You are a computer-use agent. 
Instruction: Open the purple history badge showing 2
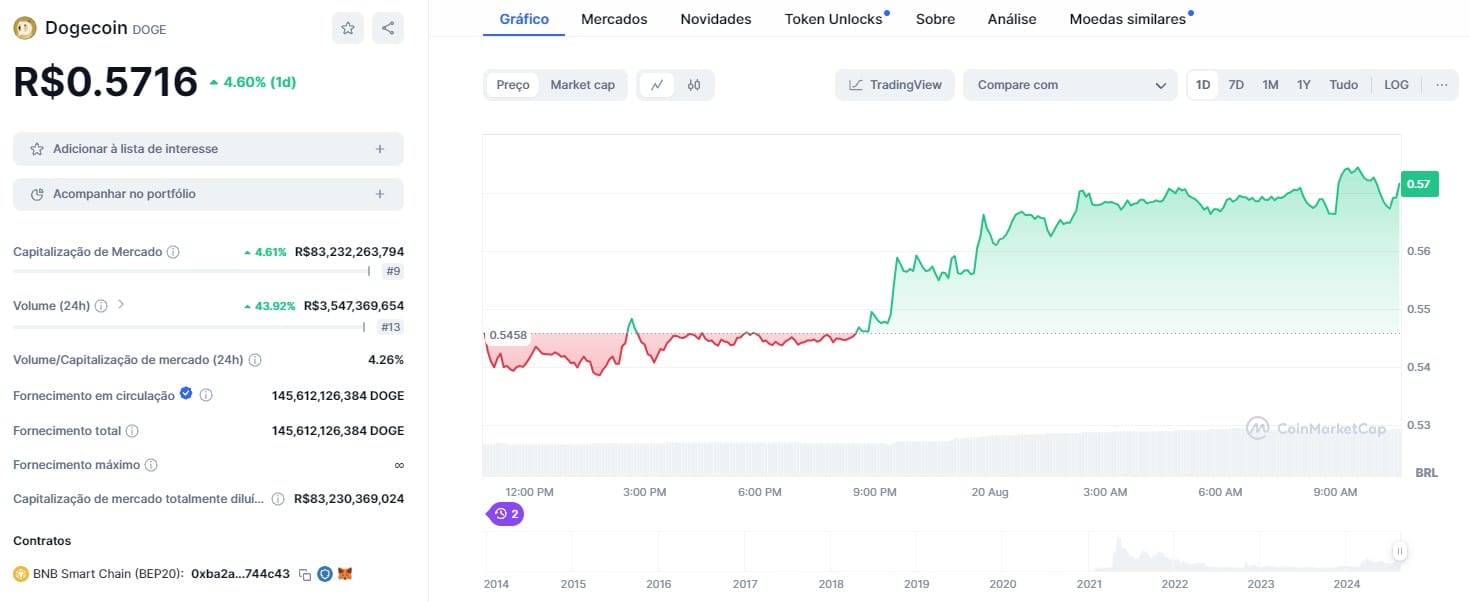[506, 514]
